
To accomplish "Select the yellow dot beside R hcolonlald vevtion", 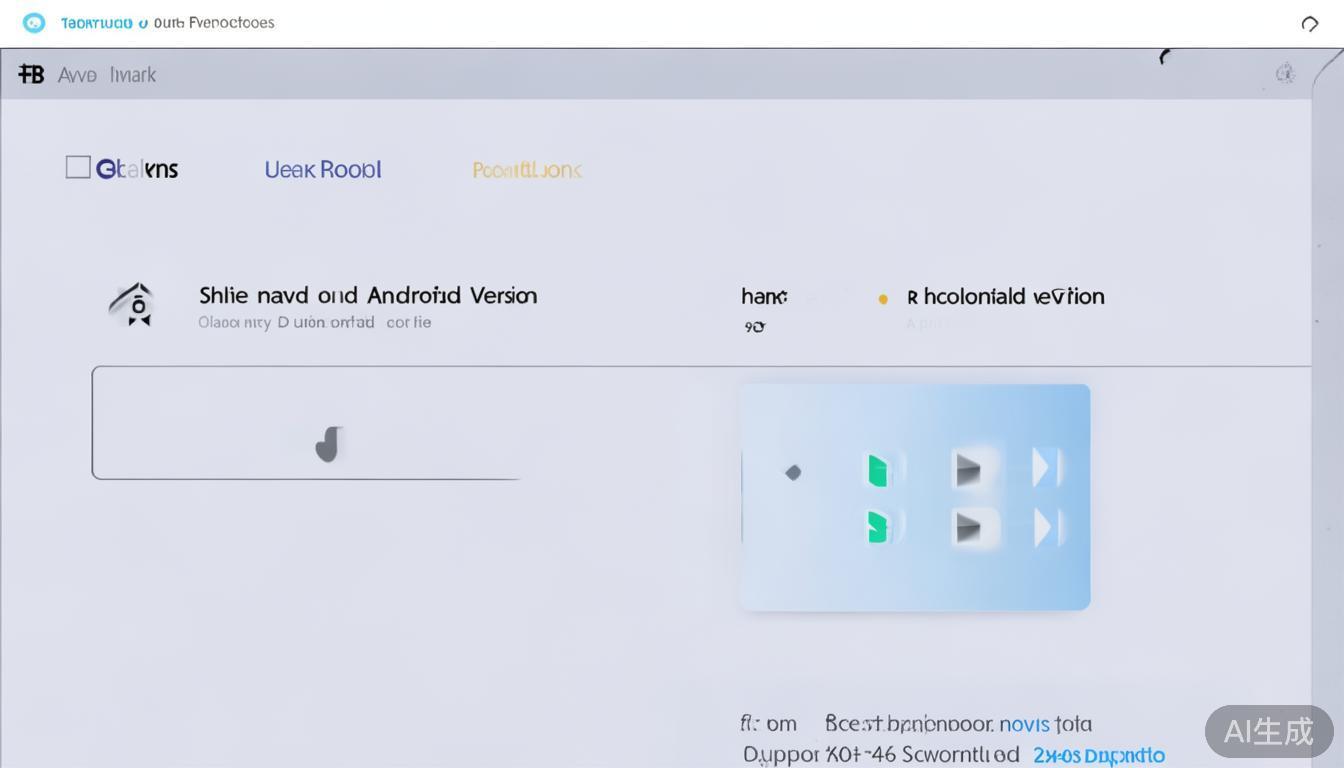I will (882, 298).
